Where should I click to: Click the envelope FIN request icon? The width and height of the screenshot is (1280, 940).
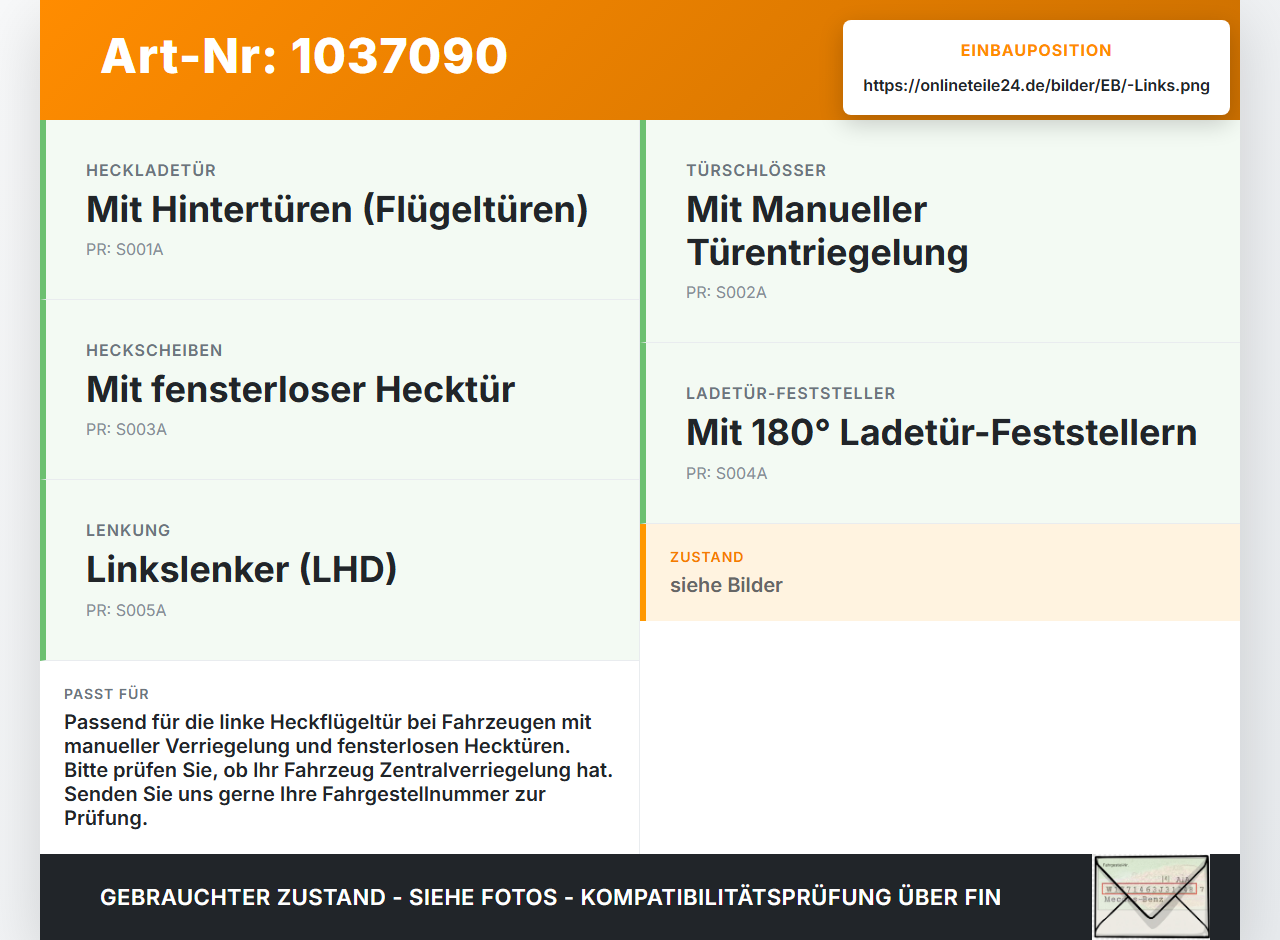pyautogui.click(x=1151, y=897)
